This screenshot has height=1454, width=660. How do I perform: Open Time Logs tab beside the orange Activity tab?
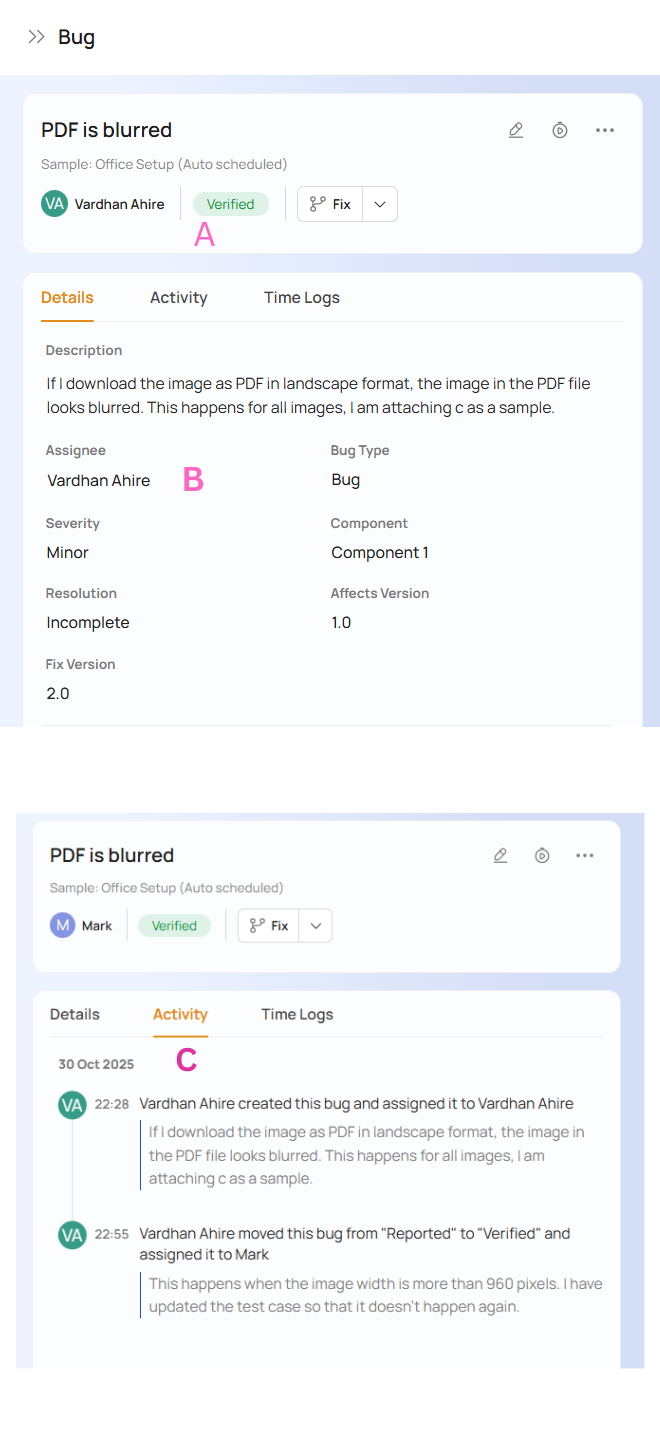point(297,1014)
